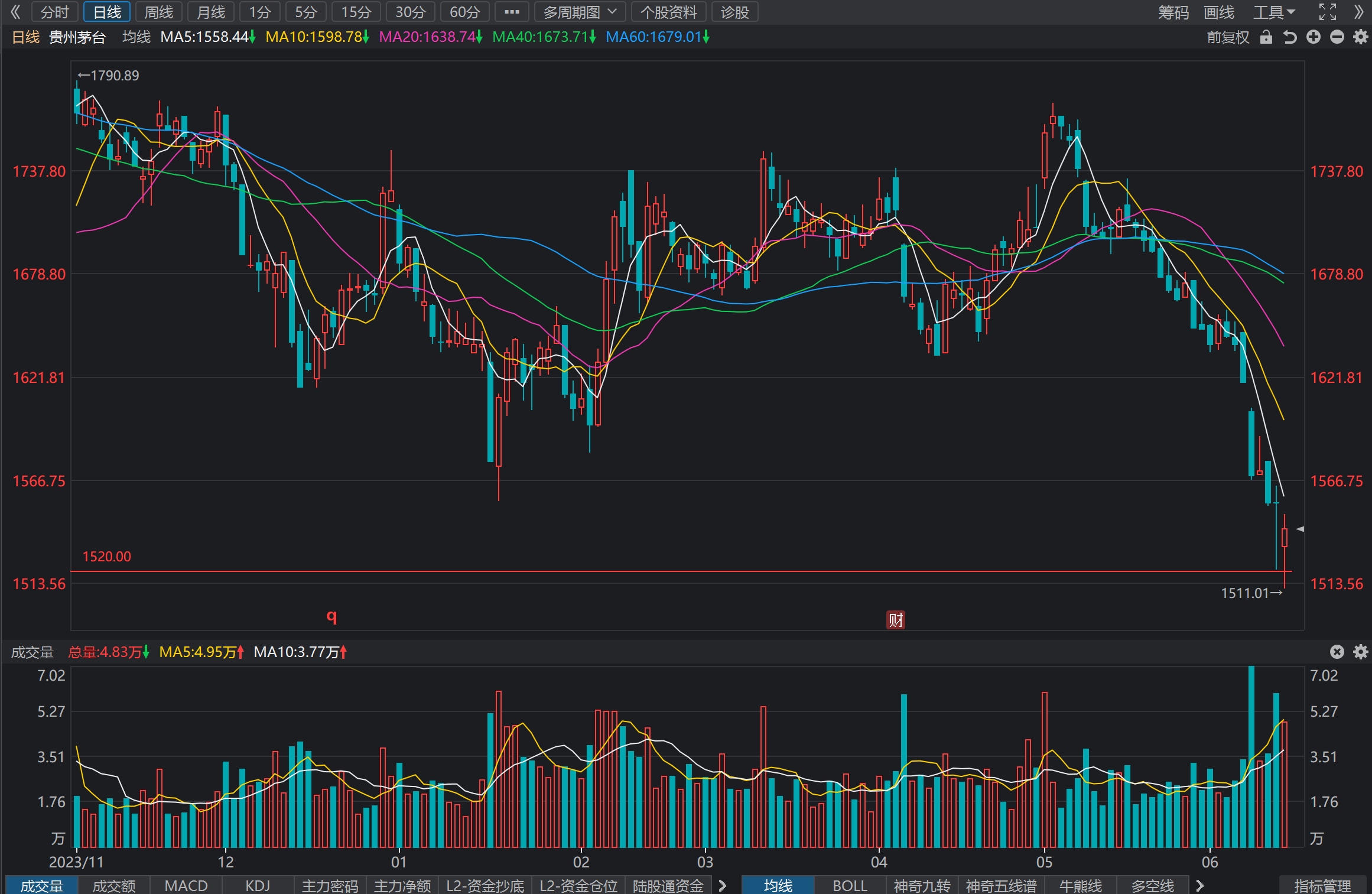
Task: Open 指标管理 indicator management
Action: 1323,885
